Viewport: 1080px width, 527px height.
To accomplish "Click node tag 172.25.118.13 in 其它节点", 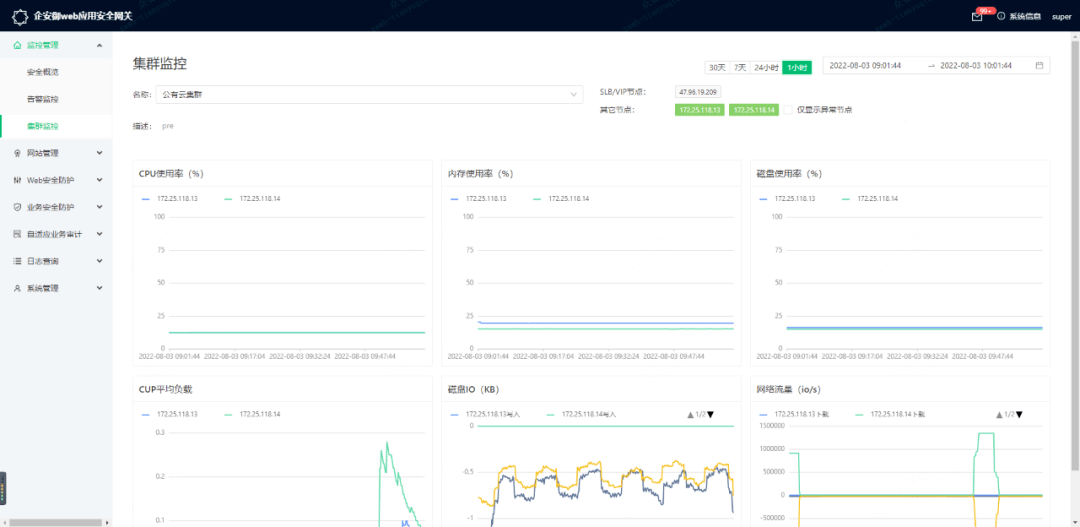I will click(700, 110).
